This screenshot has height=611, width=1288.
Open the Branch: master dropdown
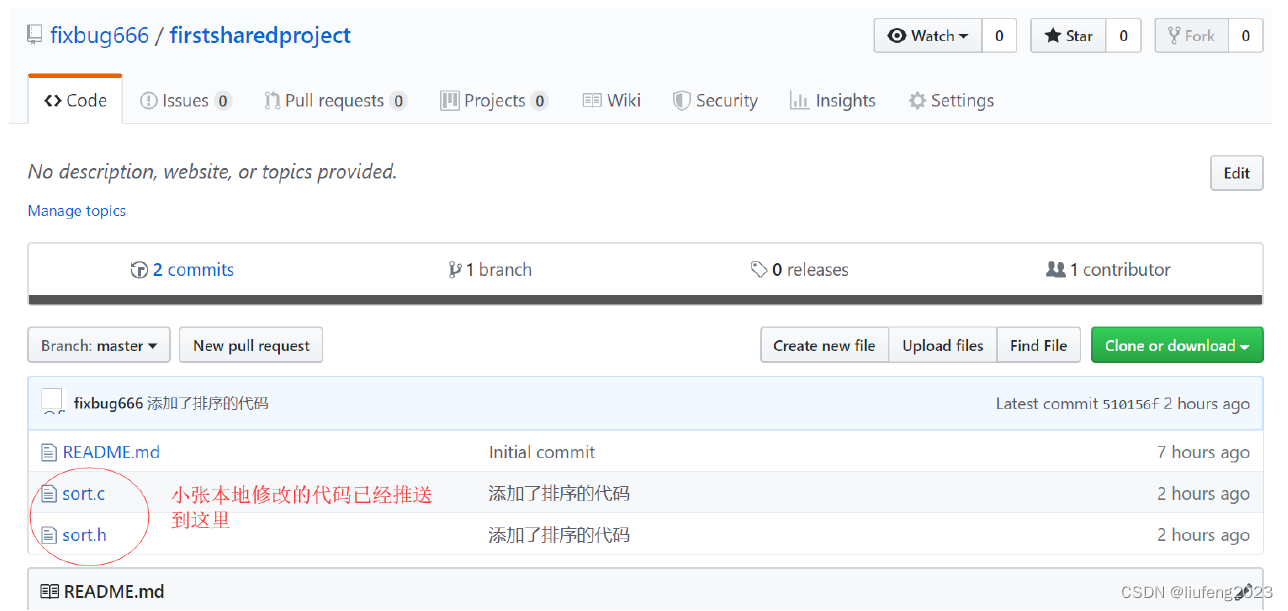(x=99, y=345)
